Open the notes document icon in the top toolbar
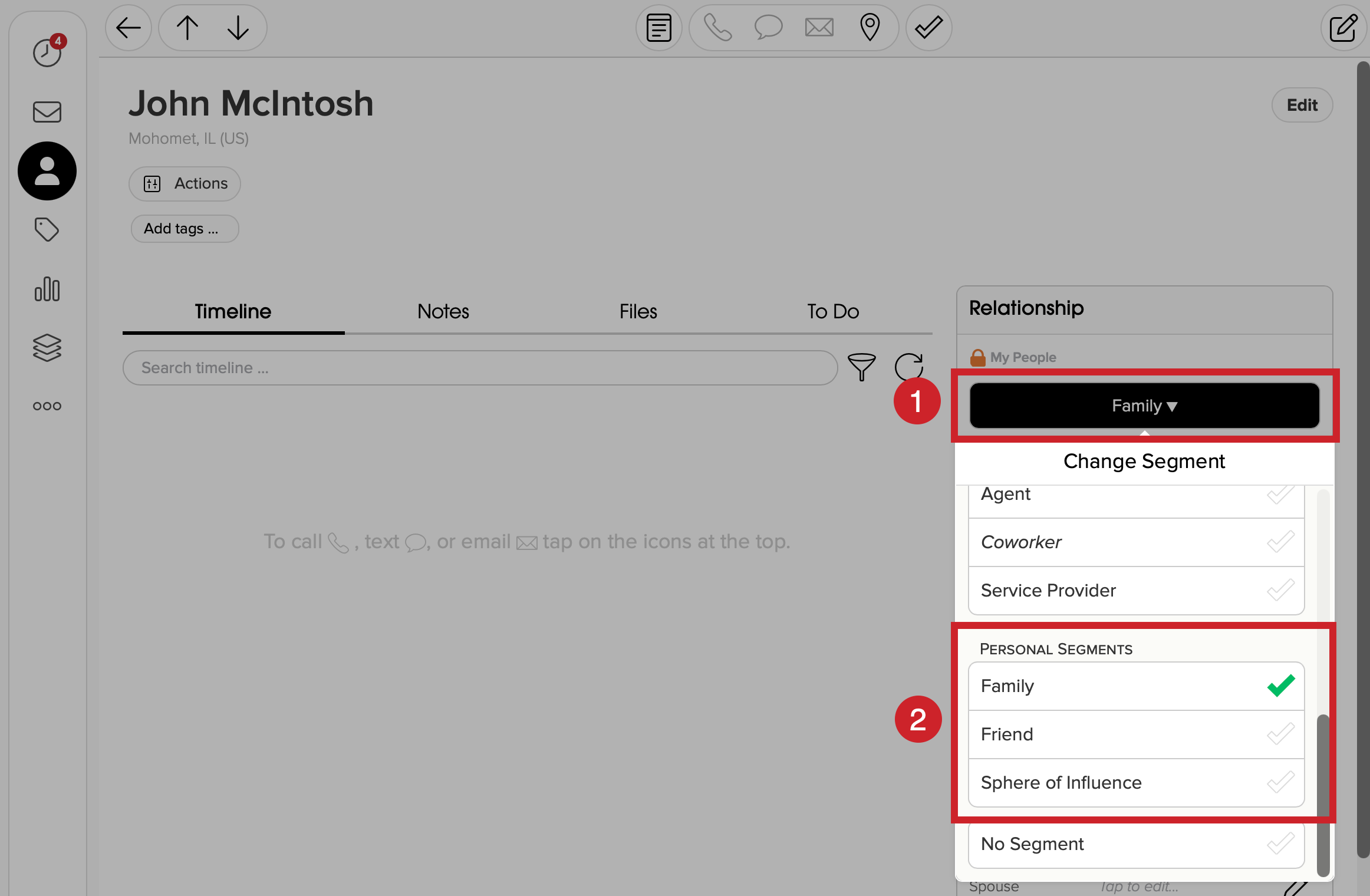Viewport: 1370px width, 896px height. (658, 27)
